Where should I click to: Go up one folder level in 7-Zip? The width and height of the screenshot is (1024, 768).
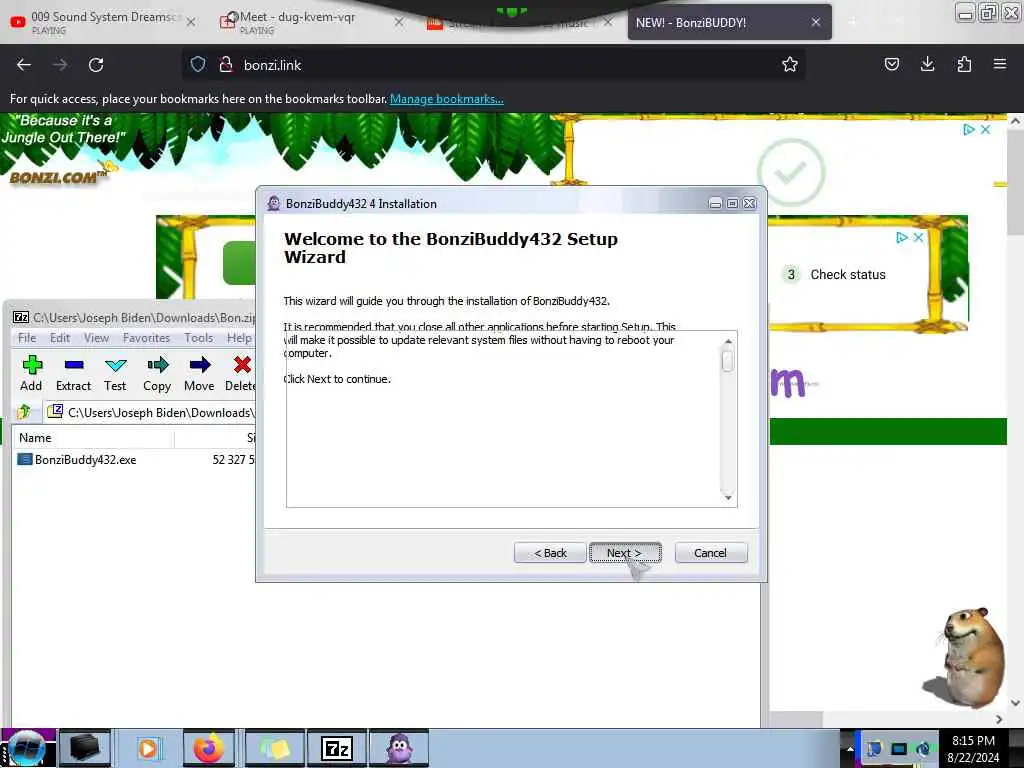[24, 412]
